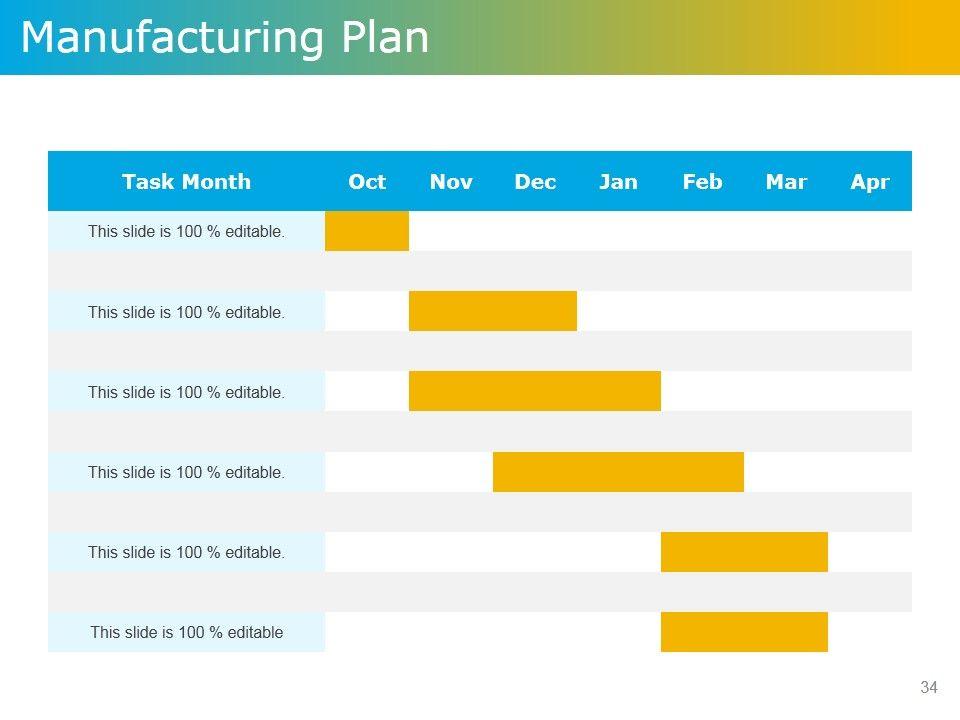Click the slide number 34
This screenshot has width=960, height=720.
pos(929,687)
